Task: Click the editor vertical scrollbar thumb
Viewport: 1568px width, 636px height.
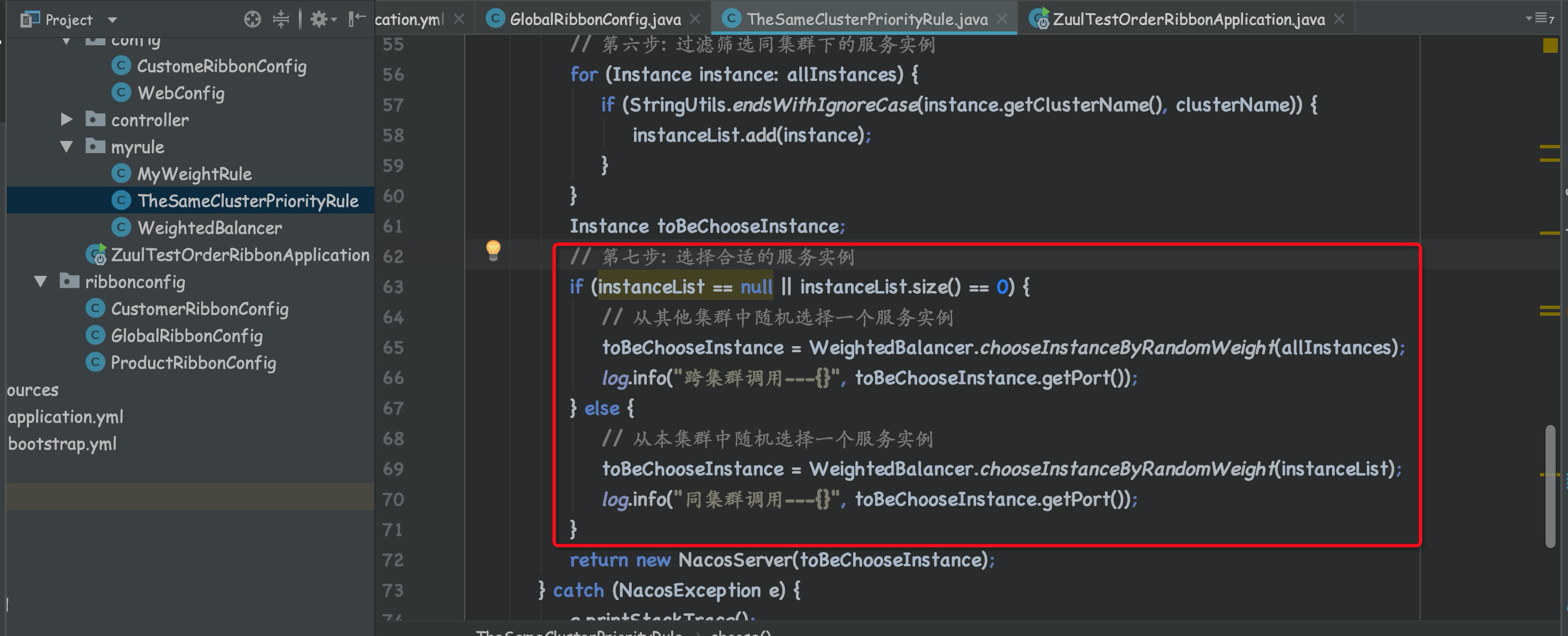Action: (x=1550, y=487)
